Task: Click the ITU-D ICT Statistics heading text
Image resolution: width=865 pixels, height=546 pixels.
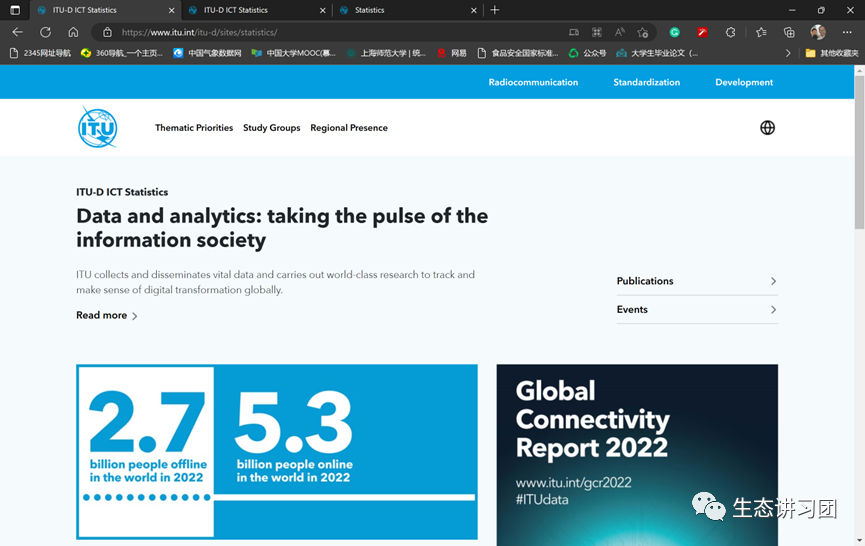Action: [x=122, y=192]
